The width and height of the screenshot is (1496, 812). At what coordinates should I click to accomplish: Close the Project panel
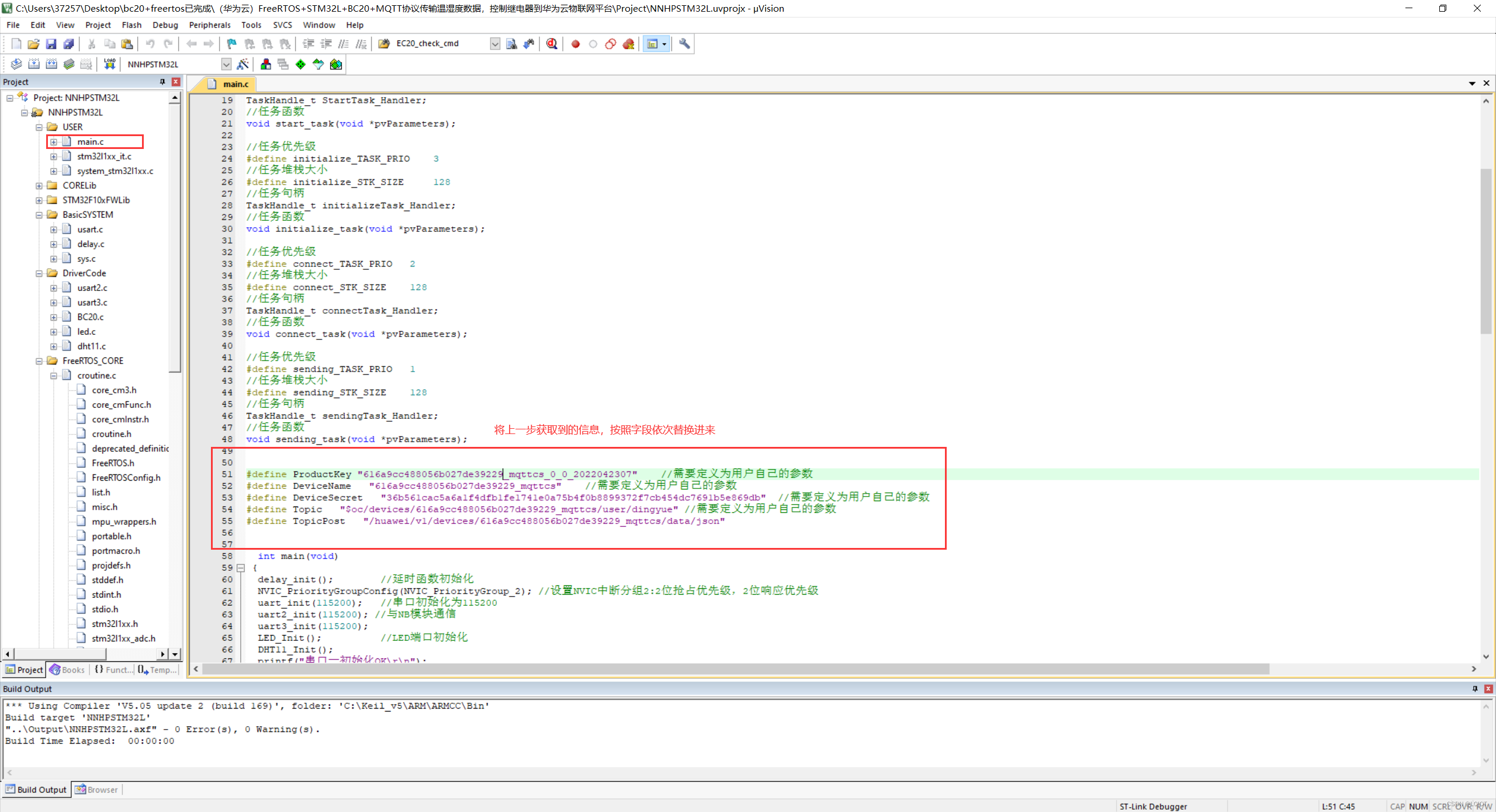[175, 82]
